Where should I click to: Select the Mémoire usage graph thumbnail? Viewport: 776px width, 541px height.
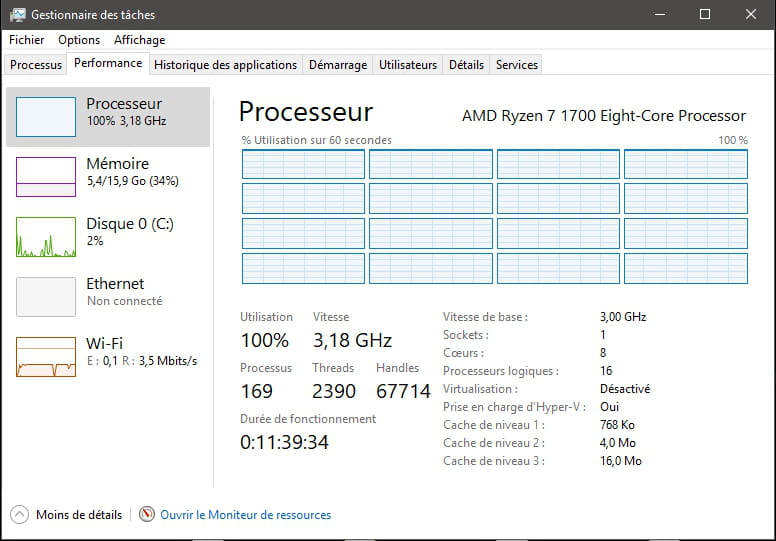pos(46,177)
